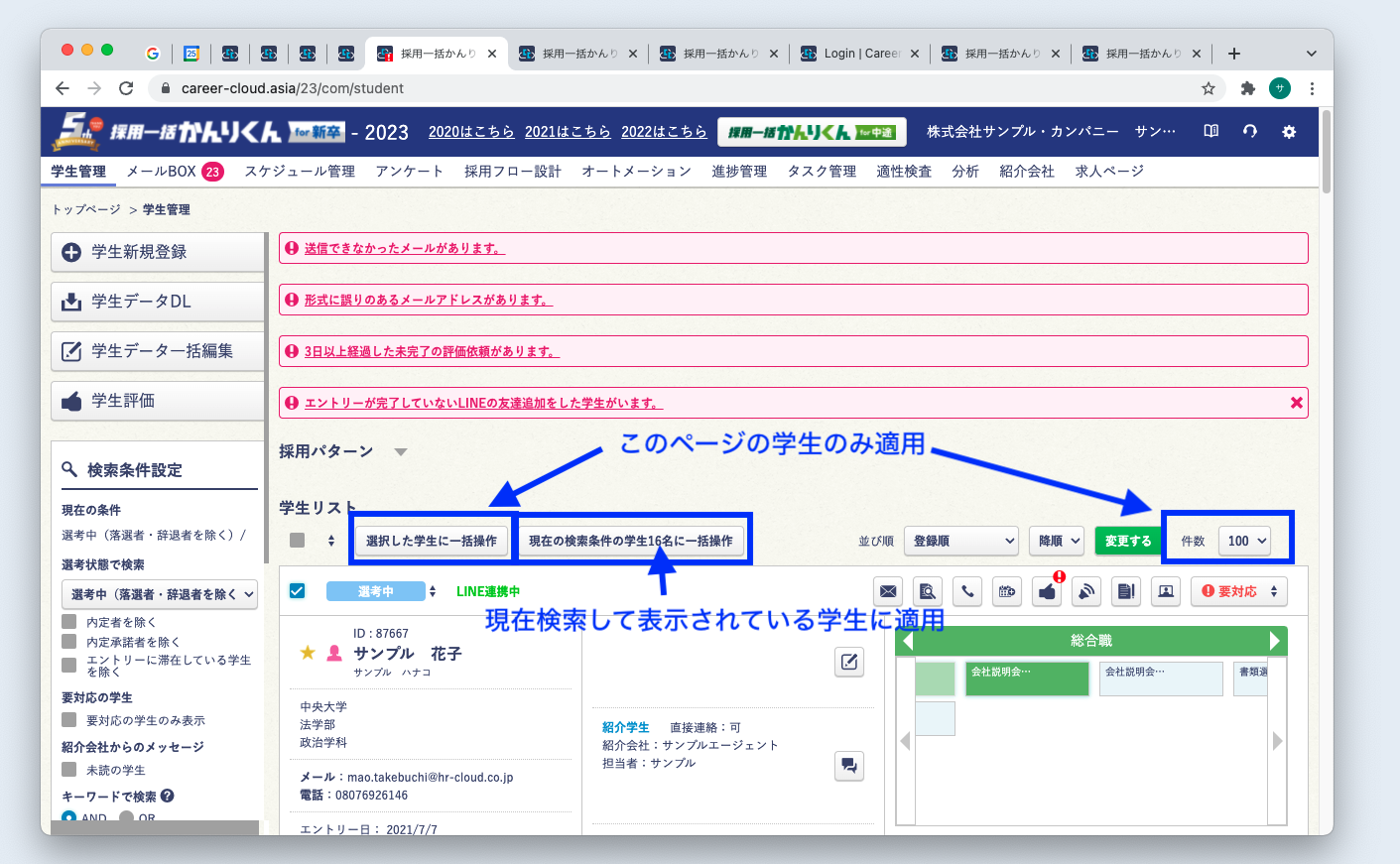1400x864 pixels.
Task: Open the headset support icon in header
Action: click(1249, 131)
